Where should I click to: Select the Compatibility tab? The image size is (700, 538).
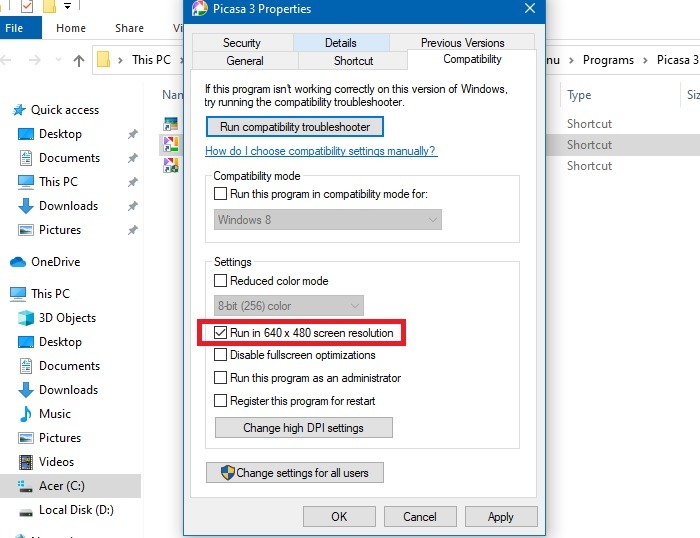click(x=472, y=59)
